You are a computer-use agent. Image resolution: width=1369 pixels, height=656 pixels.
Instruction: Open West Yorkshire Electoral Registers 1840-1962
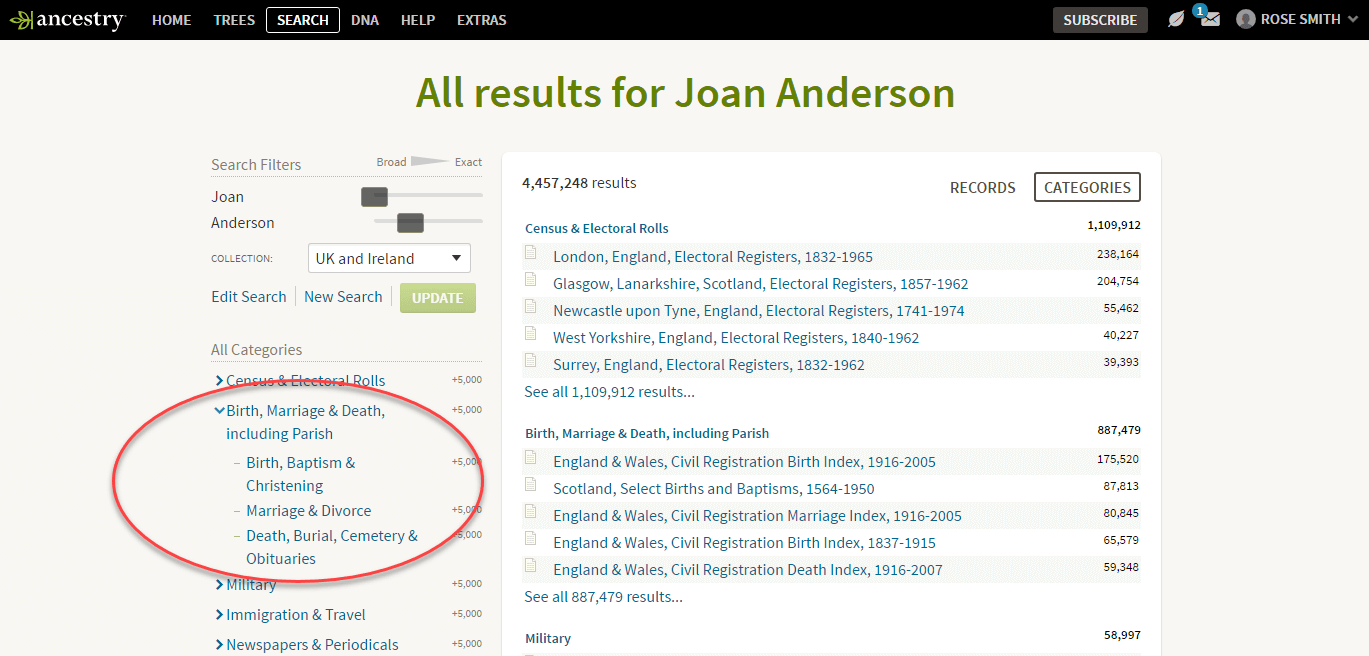[x=736, y=337]
